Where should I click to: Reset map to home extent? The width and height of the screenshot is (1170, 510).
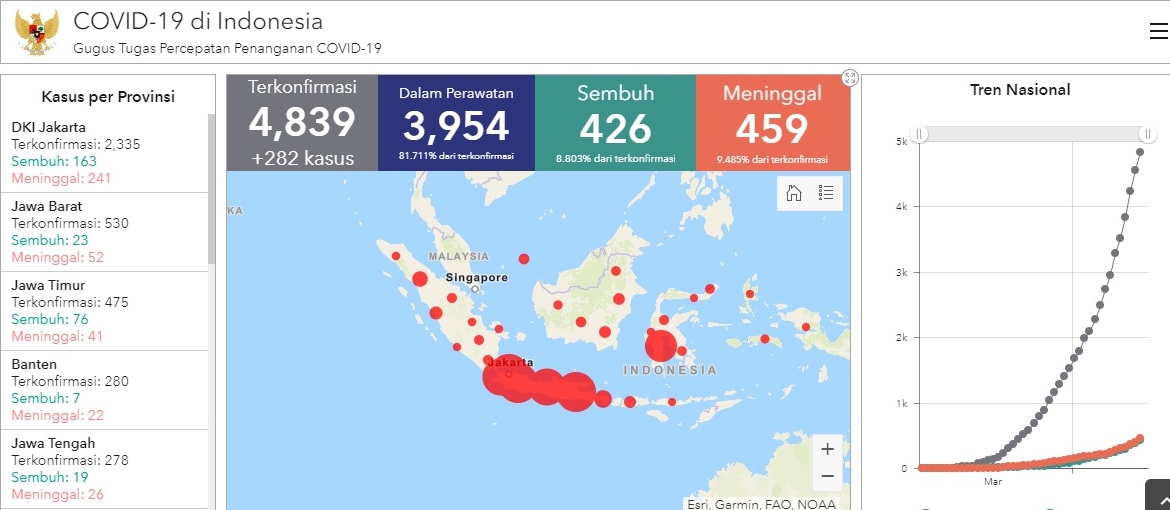tap(794, 194)
